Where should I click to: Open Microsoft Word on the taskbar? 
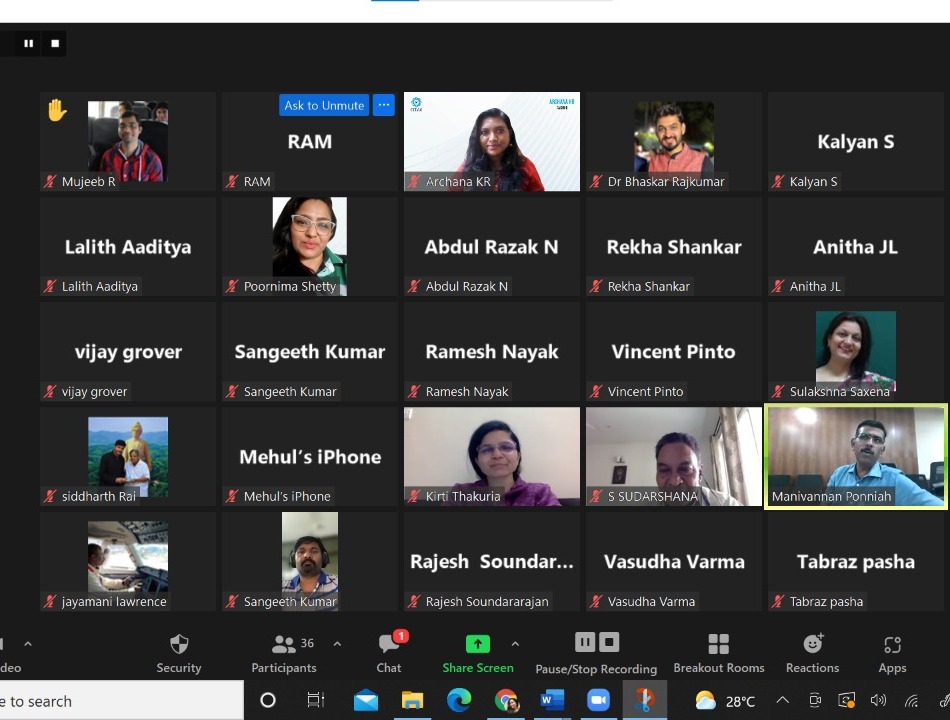coord(552,701)
